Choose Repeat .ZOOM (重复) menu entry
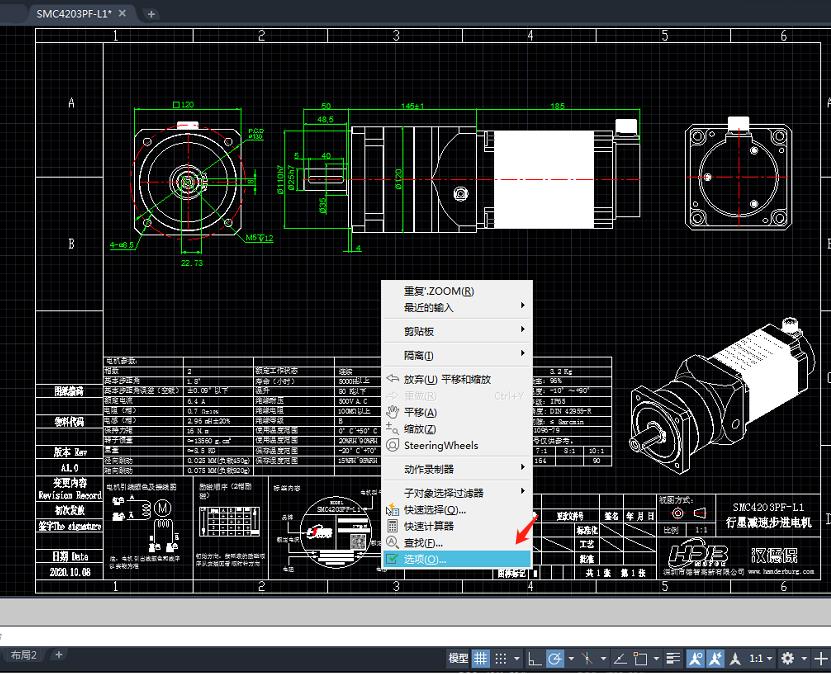This screenshot has width=831, height=674. click(x=438, y=291)
